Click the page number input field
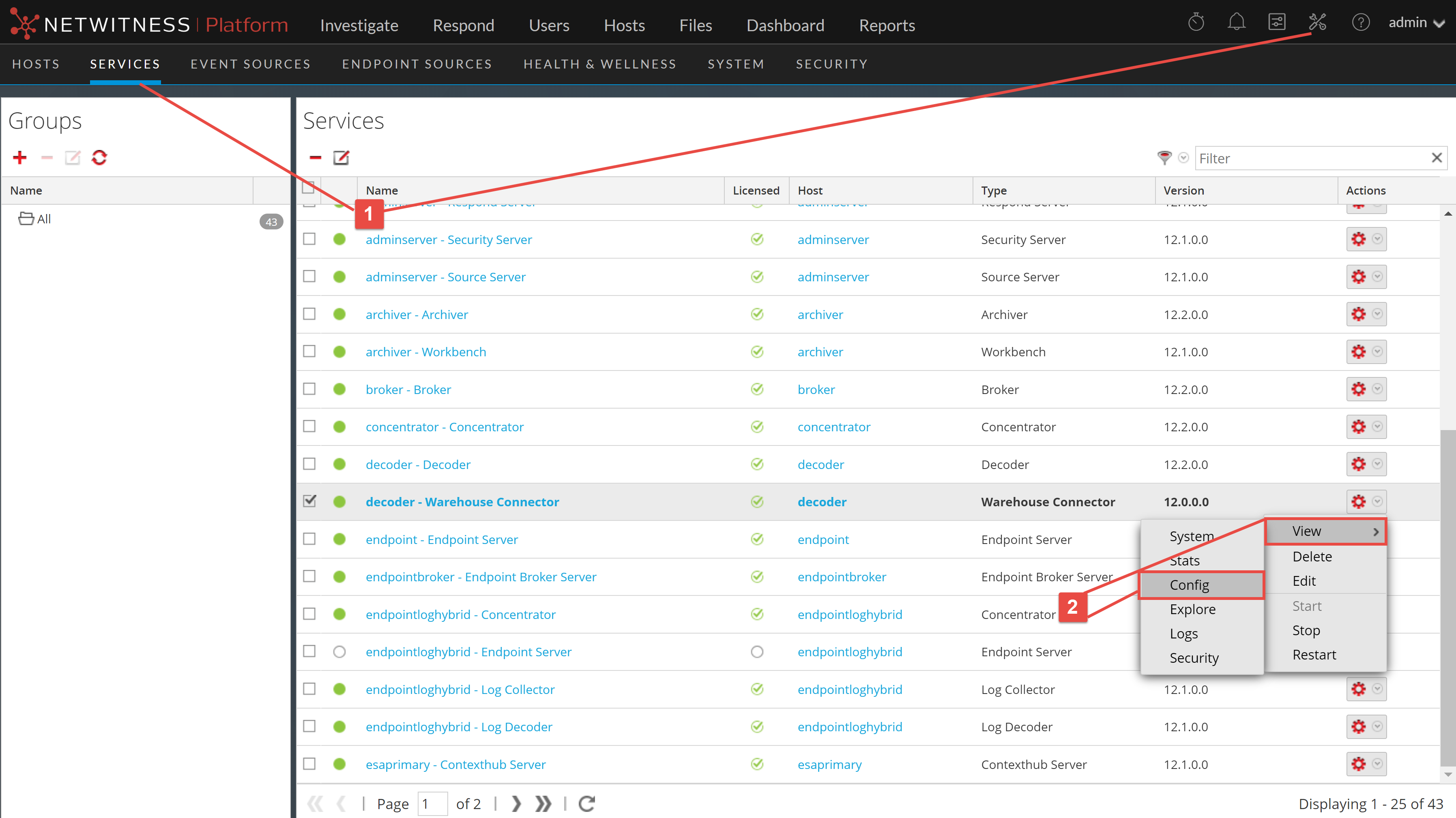 [432, 803]
